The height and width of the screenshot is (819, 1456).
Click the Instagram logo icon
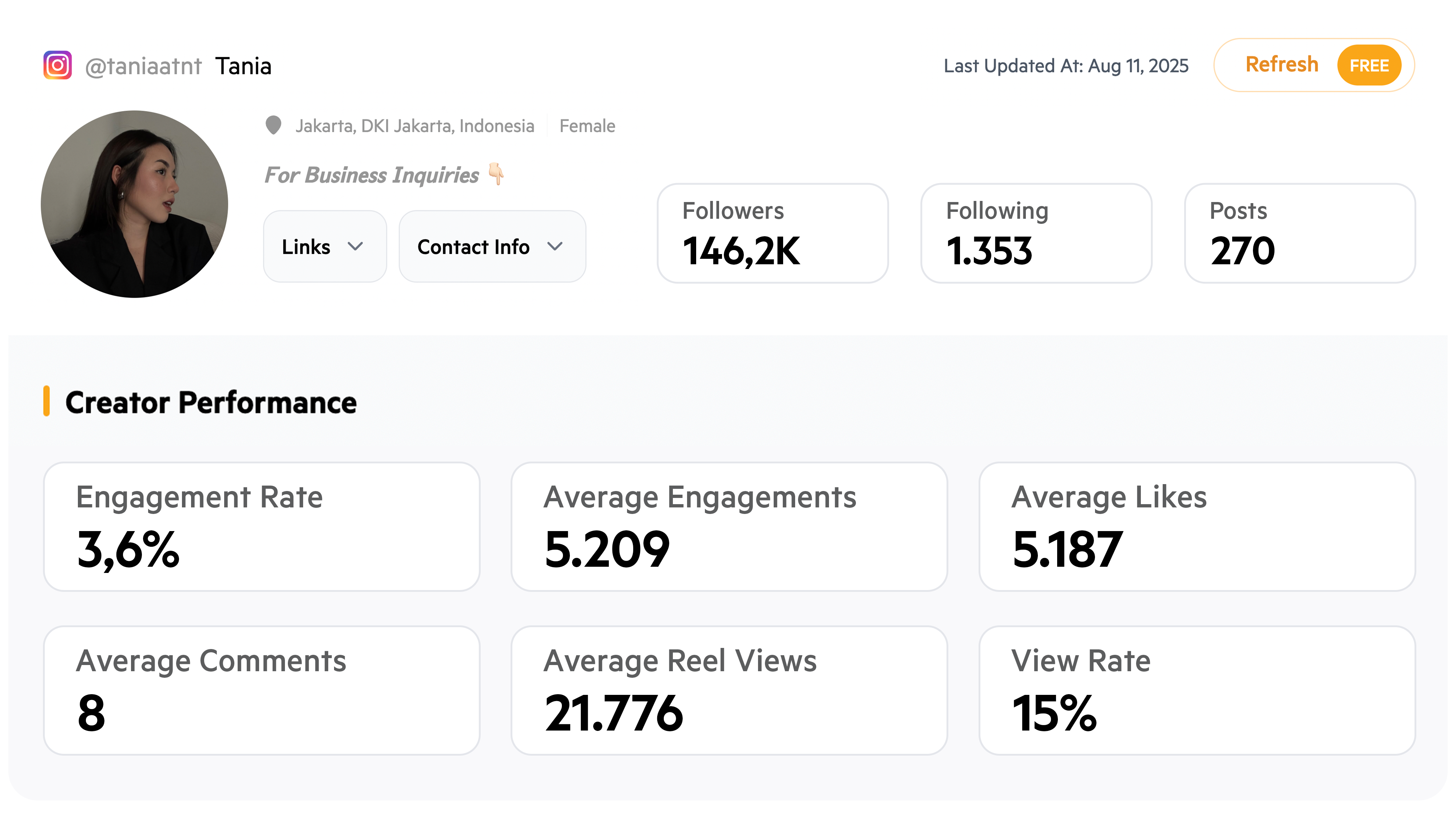57,66
